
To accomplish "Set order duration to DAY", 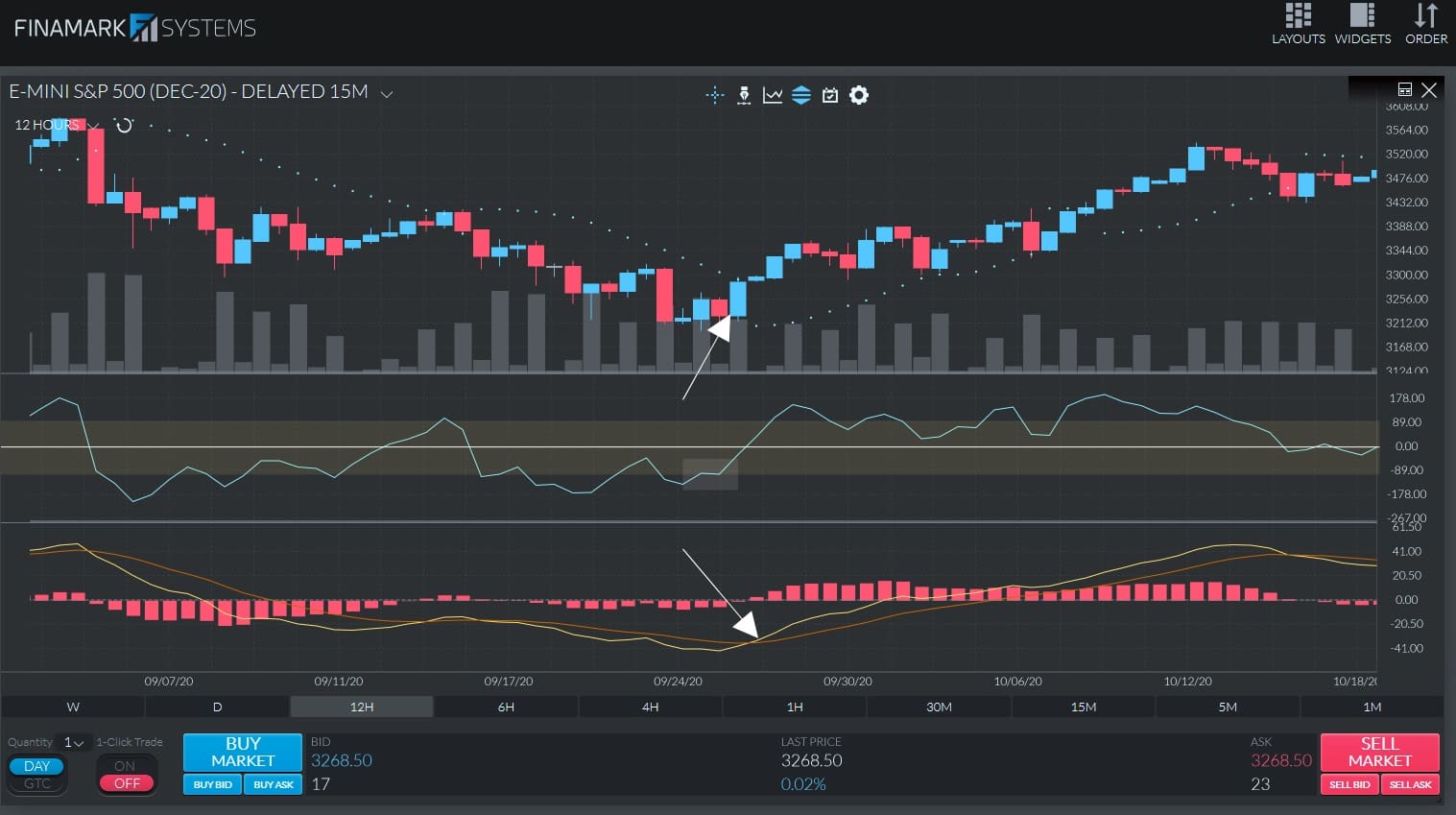I will (x=36, y=765).
